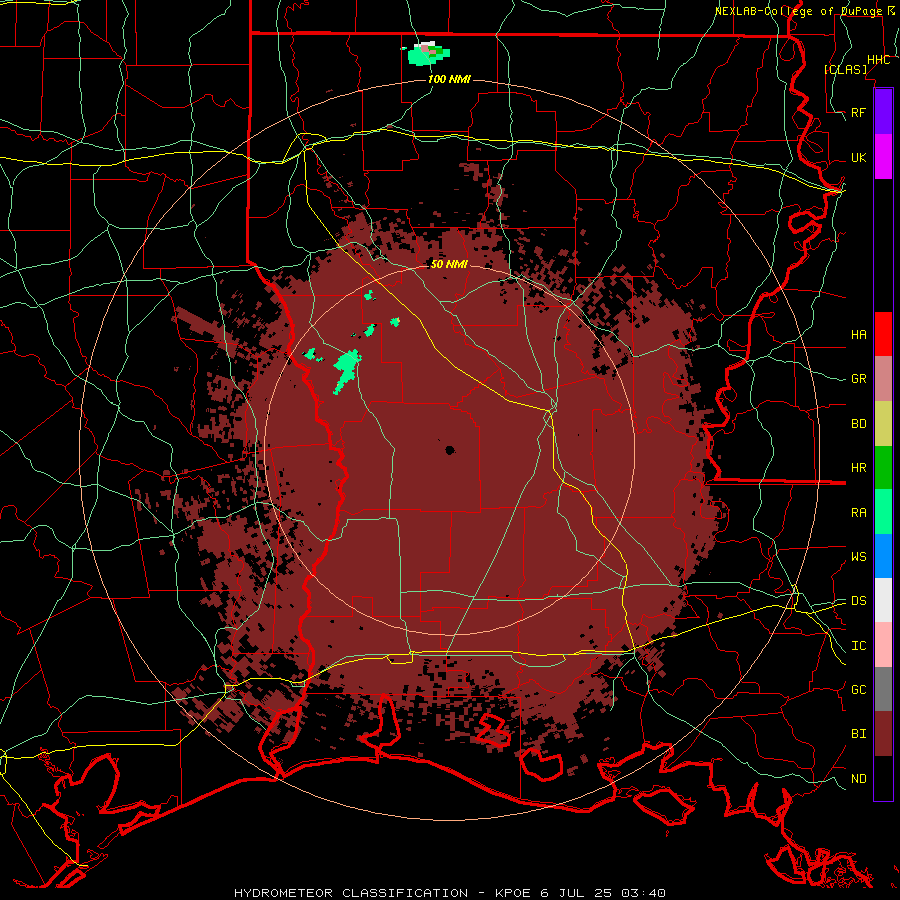Image resolution: width=900 pixels, height=900 pixels.
Task: Click the BI brown legend swatch
Action: pos(883,734)
